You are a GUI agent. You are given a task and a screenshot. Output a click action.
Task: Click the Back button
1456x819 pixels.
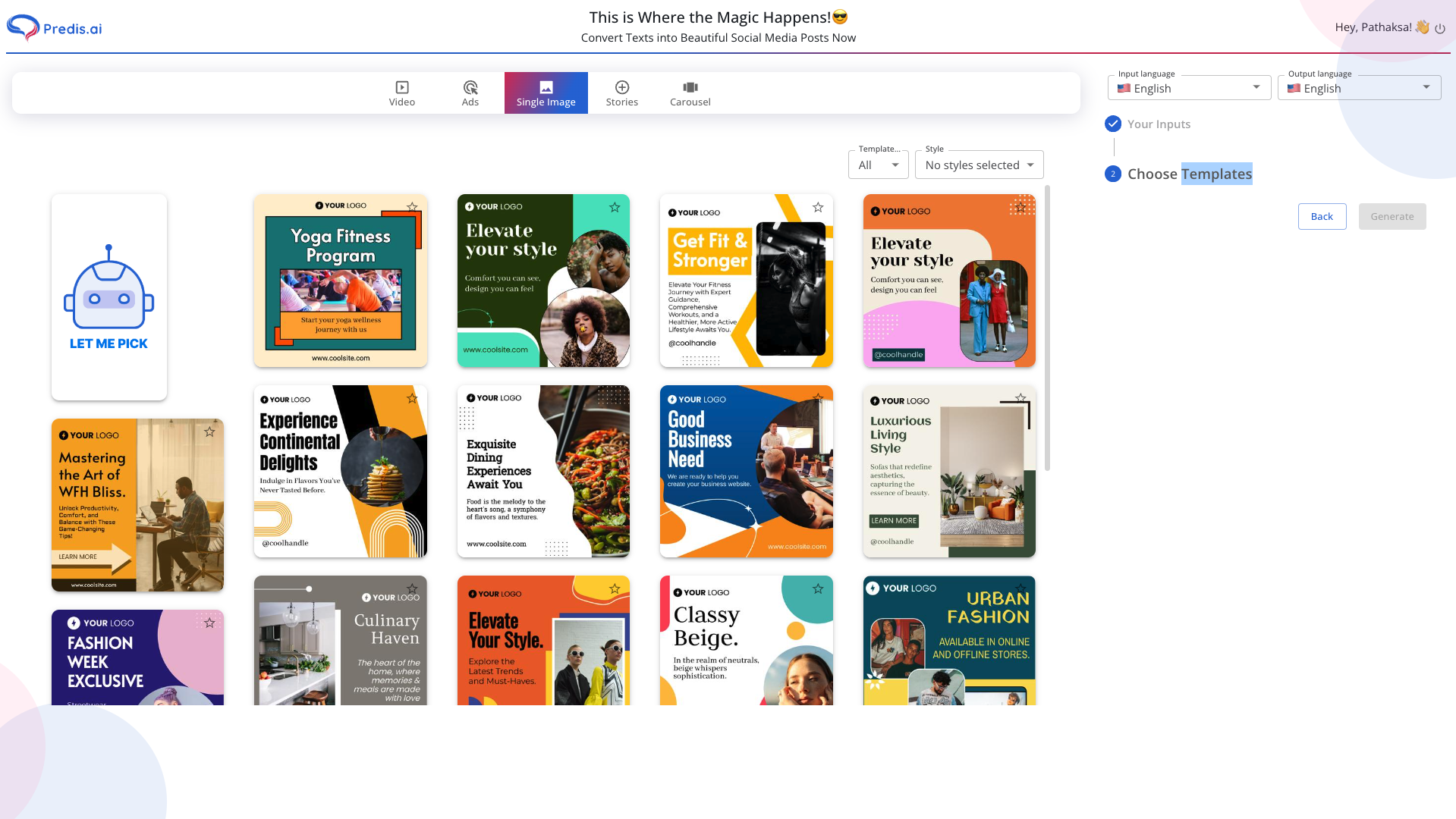coord(1322,217)
